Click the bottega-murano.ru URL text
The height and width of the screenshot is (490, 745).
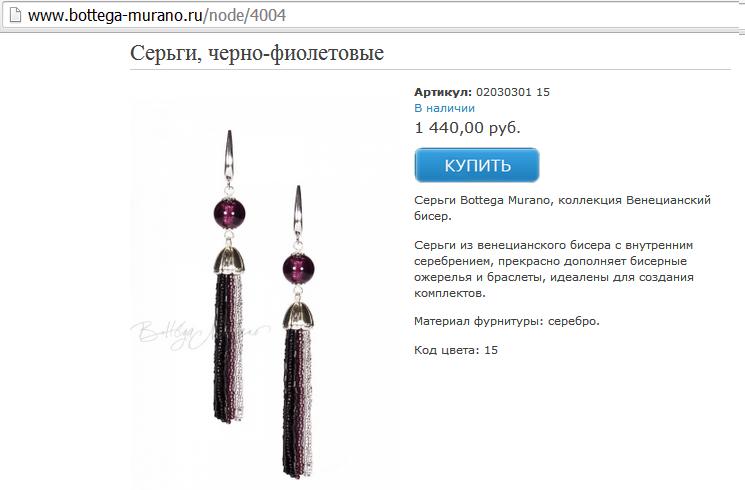coord(115,16)
